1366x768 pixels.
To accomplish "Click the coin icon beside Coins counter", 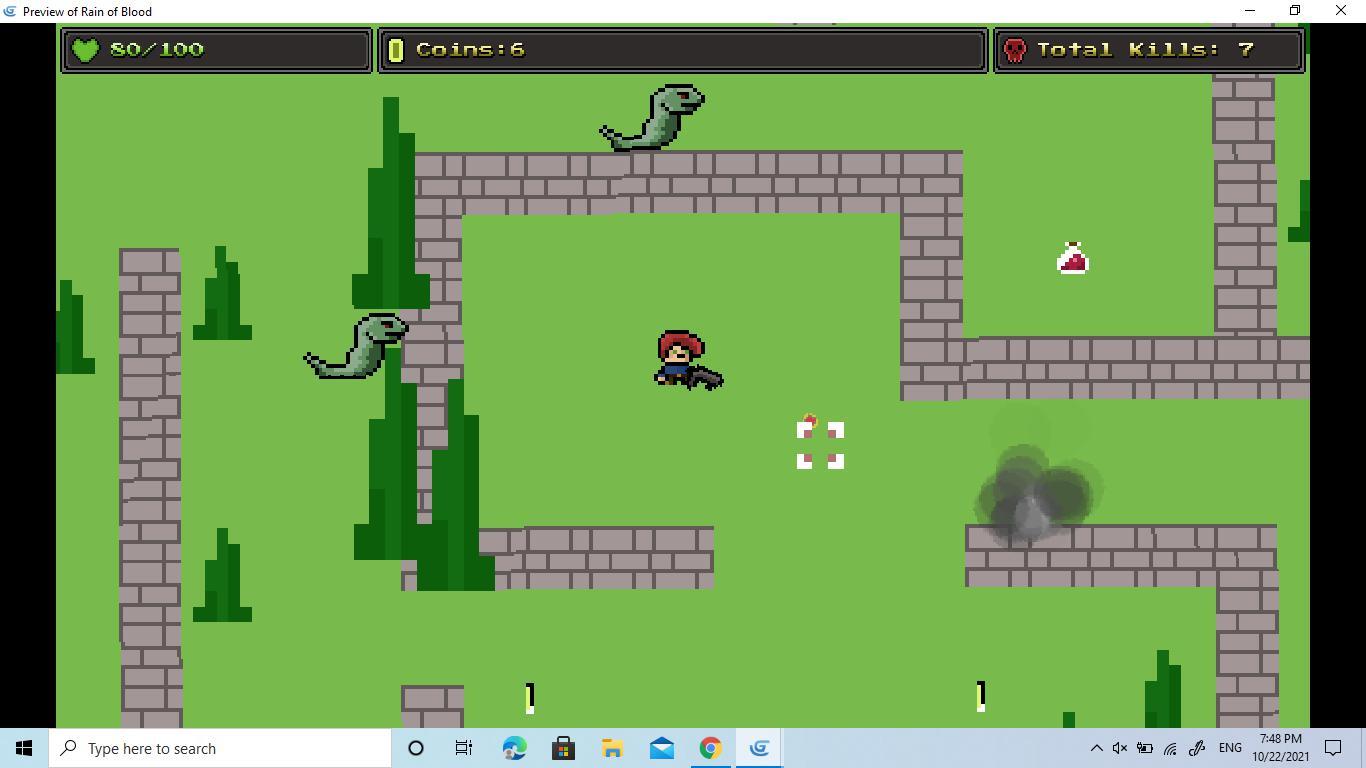I will (x=395, y=50).
